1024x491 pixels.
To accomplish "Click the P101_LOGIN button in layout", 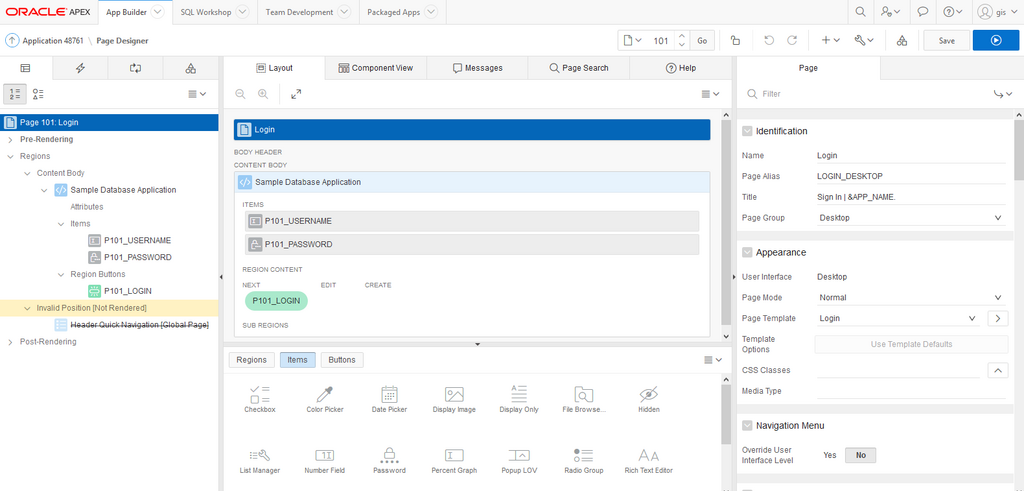I will pyautogui.click(x=276, y=301).
